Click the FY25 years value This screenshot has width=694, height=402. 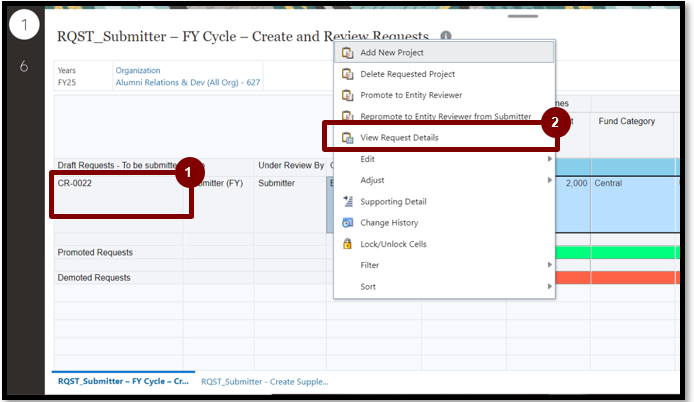[67, 82]
